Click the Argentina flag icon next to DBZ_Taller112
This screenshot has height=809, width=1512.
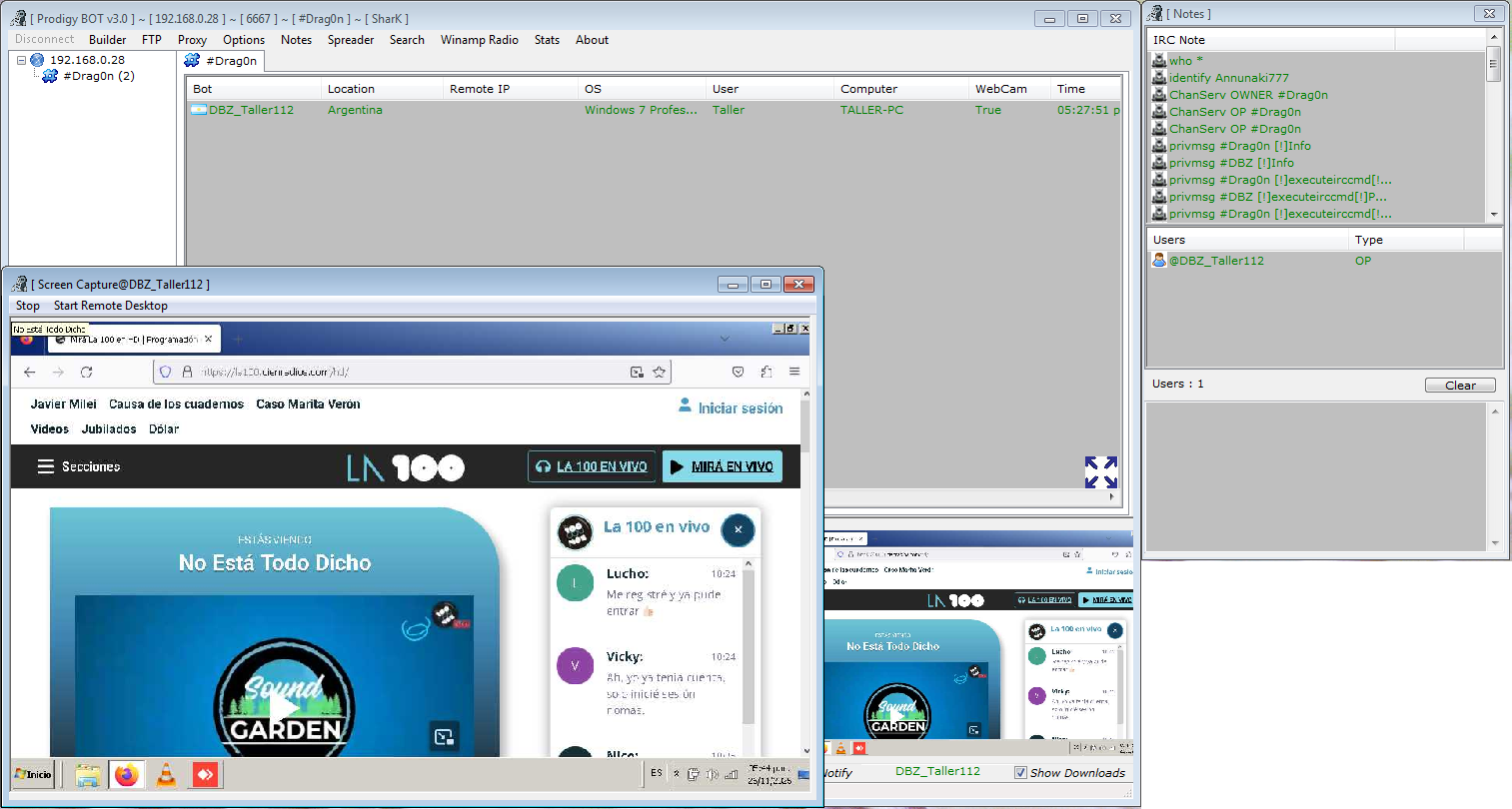point(199,110)
